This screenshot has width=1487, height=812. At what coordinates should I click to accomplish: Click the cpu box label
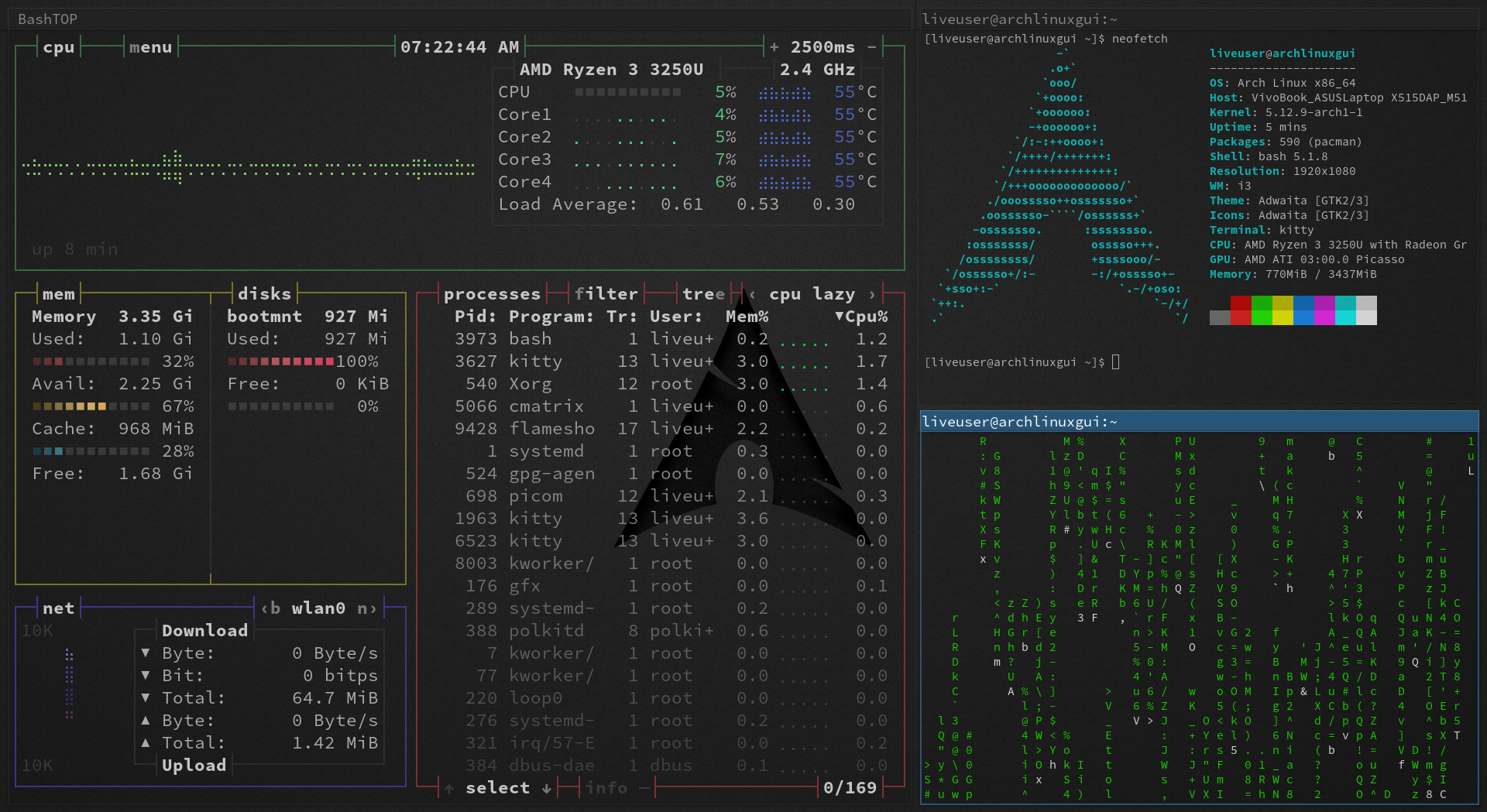point(59,47)
